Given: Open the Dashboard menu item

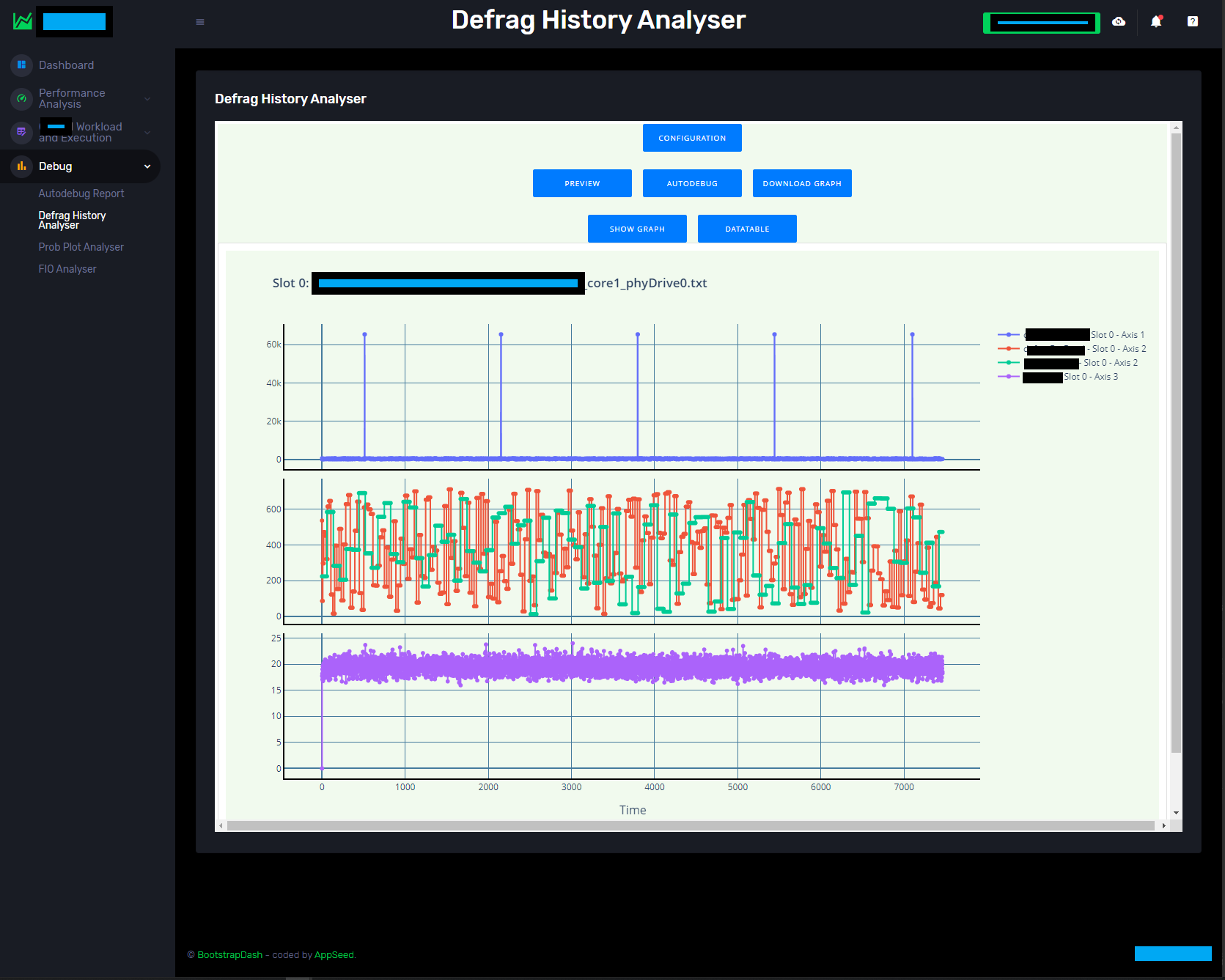Looking at the screenshot, I should click(66, 65).
